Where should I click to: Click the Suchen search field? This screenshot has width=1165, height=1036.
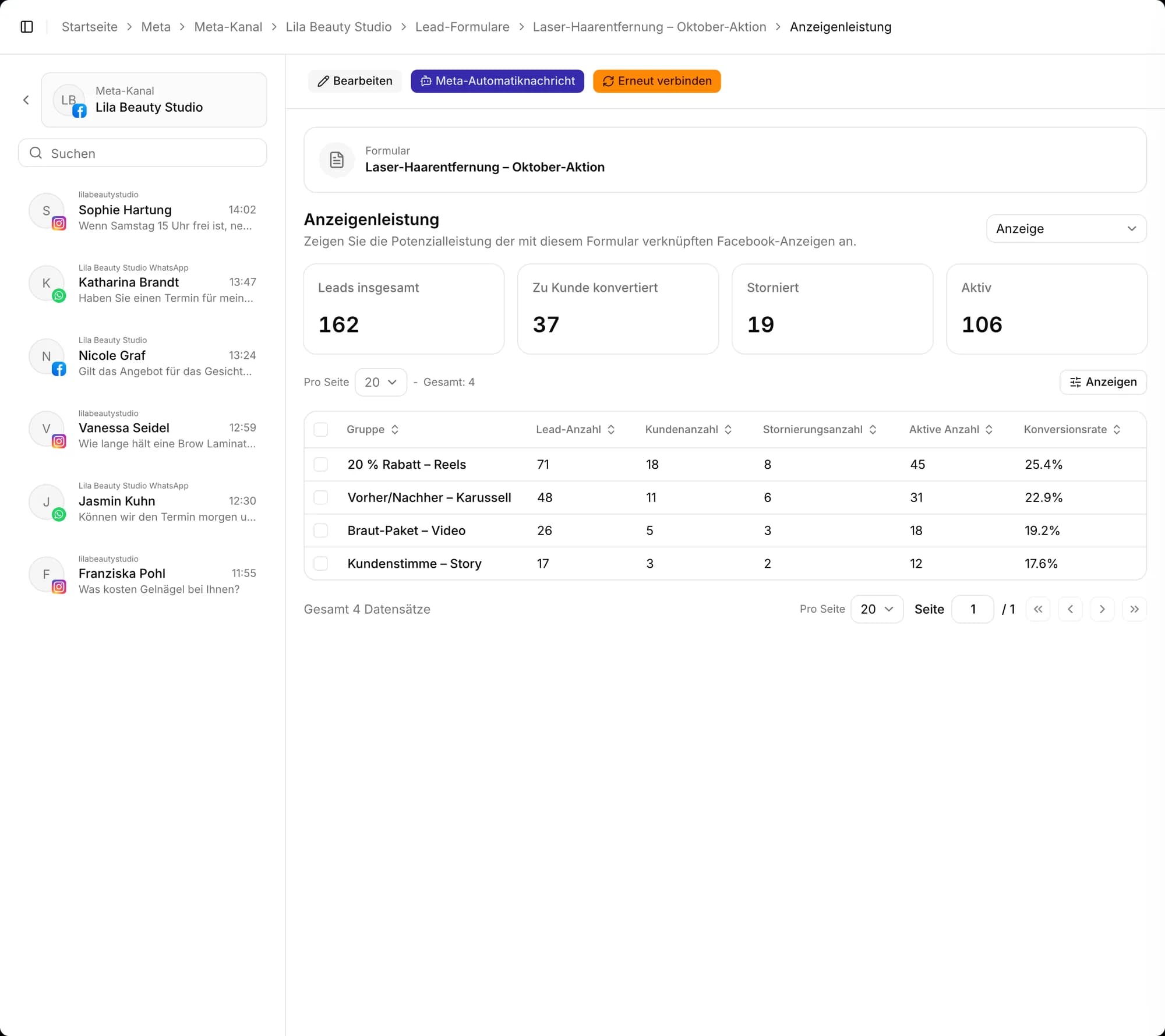click(143, 153)
